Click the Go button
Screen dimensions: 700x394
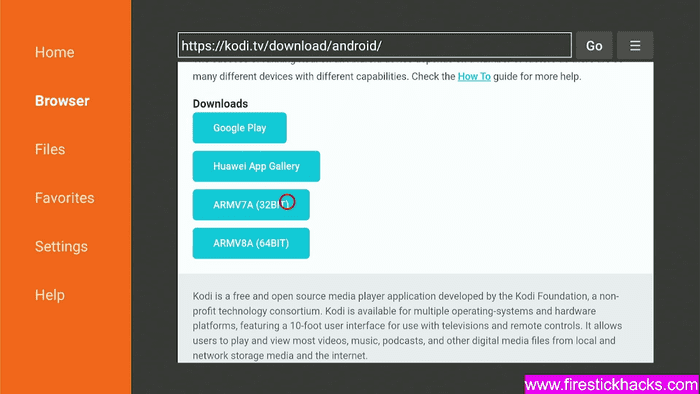[x=594, y=46]
